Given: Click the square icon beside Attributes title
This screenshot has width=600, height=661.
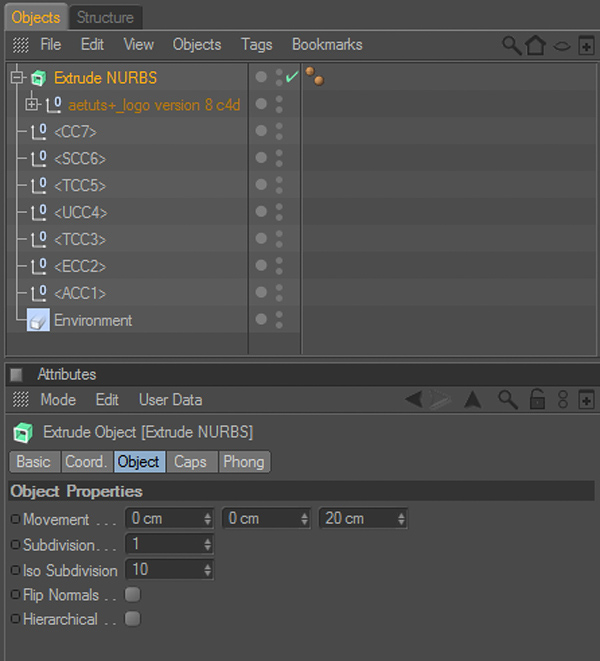Looking at the screenshot, I should point(16,374).
